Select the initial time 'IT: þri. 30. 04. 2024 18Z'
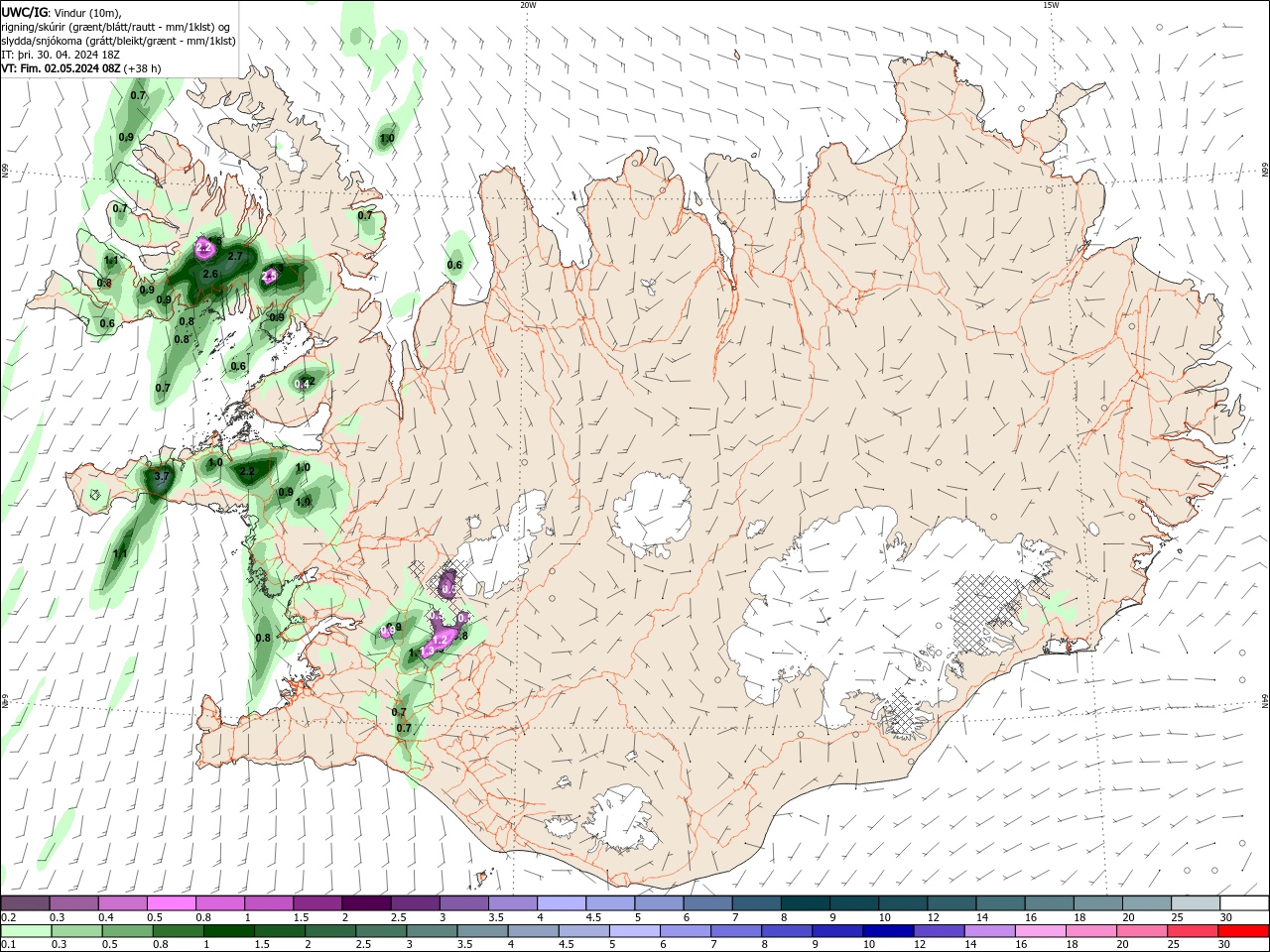1270x952 pixels. coord(61,55)
